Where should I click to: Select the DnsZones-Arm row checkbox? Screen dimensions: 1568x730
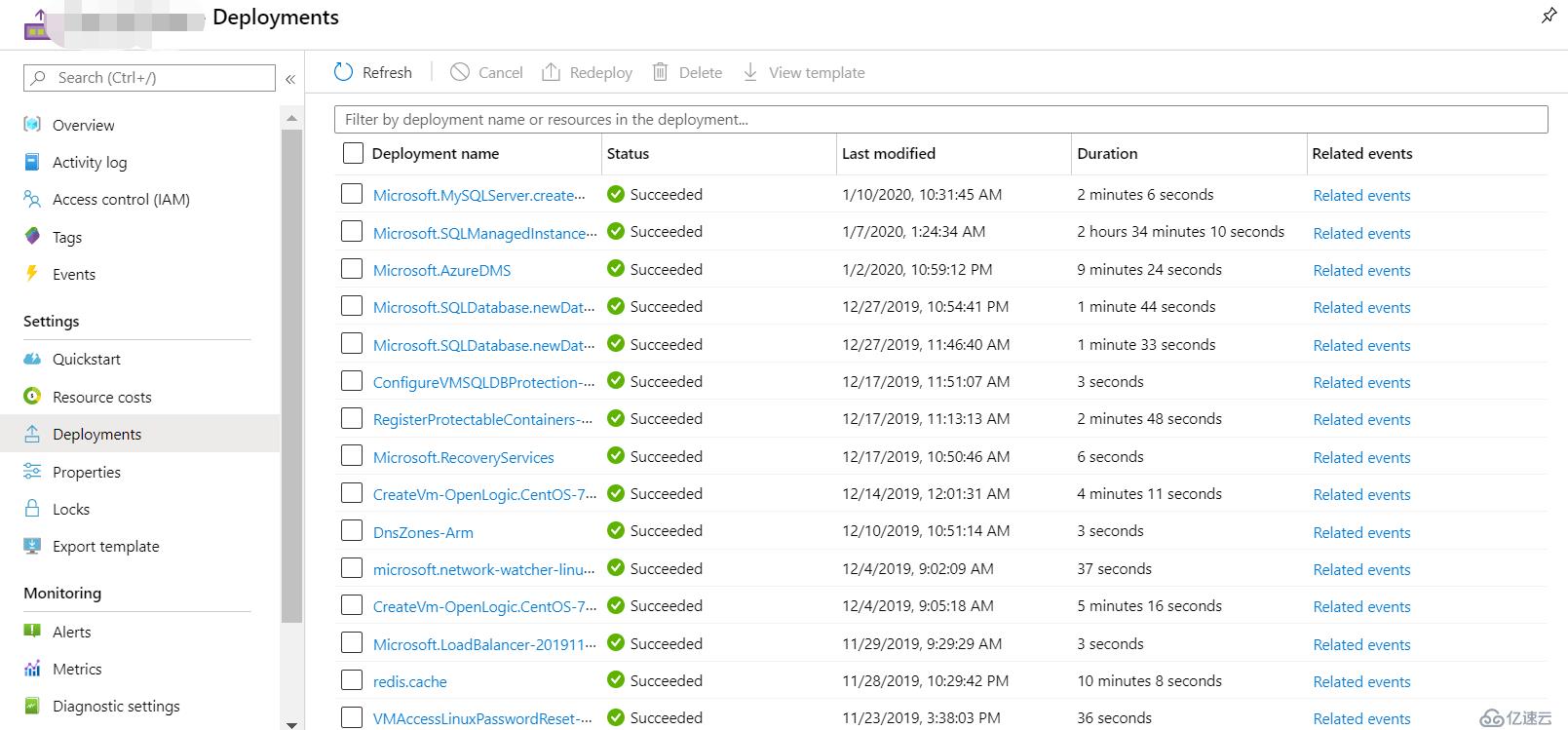tap(352, 531)
